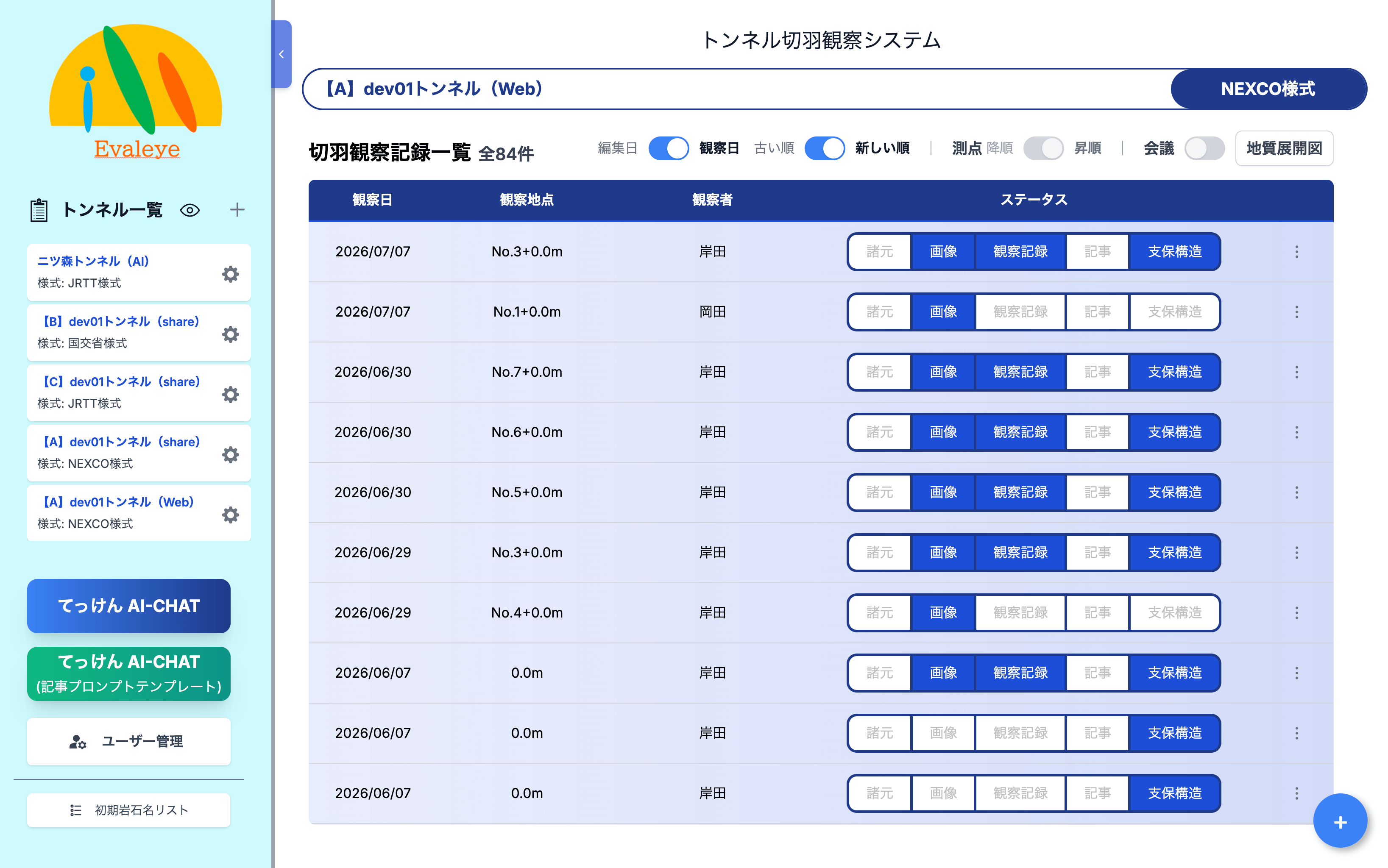Open settings gear for 【A】dev01トンネル (Web)
1388x868 pixels.
coord(230,515)
